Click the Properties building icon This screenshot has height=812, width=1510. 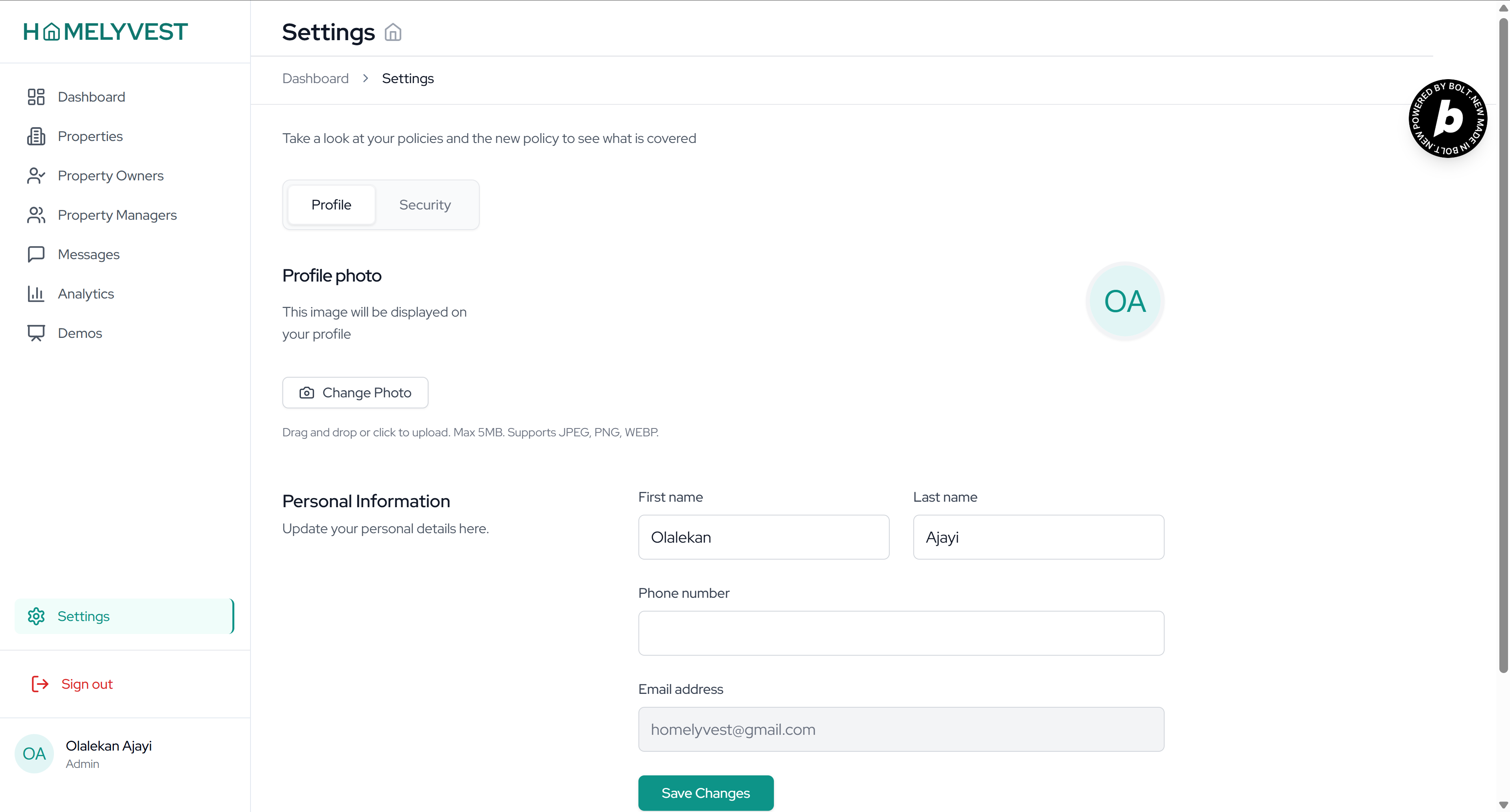click(36, 136)
